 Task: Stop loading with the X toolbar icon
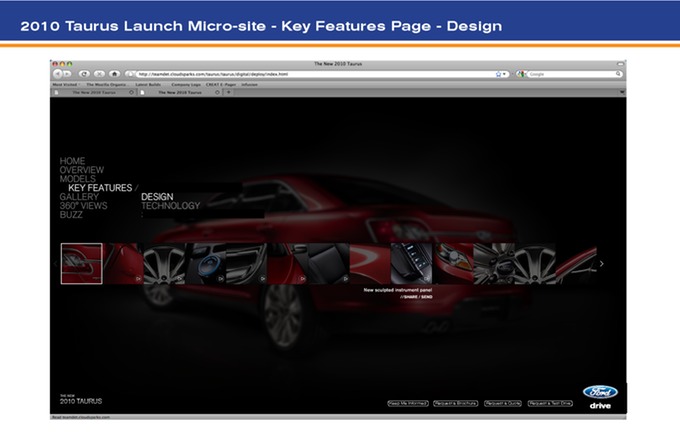click(x=99, y=74)
